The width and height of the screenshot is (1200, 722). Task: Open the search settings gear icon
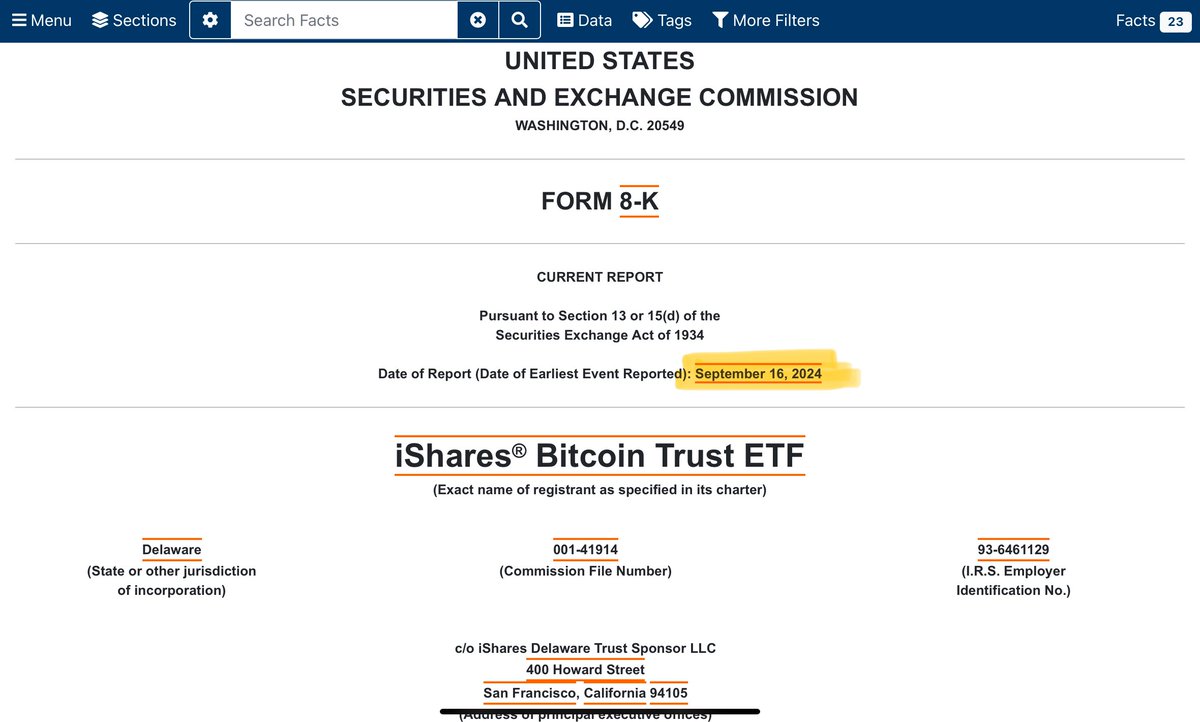[x=209, y=19]
